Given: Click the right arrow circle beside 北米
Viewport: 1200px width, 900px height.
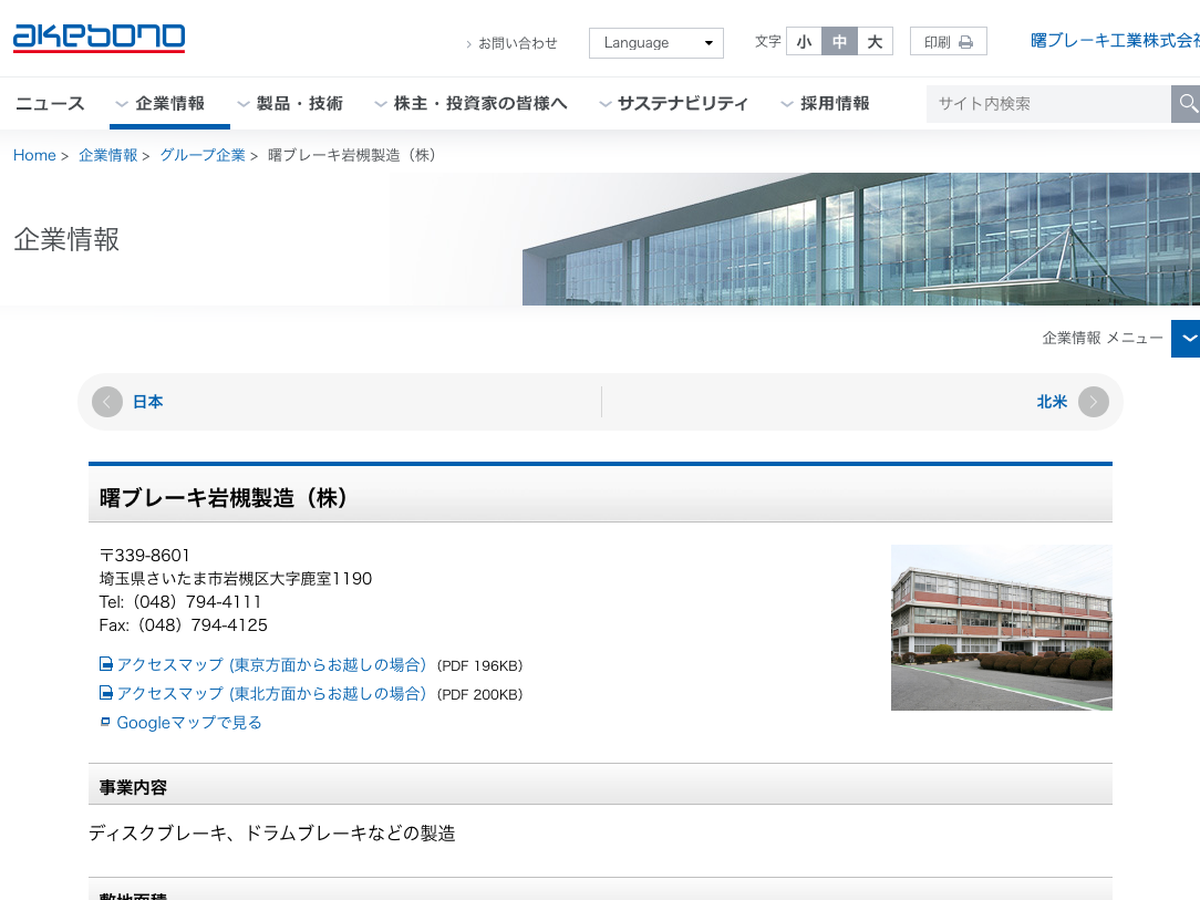Looking at the screenshot, I should tap(1093, 402).
